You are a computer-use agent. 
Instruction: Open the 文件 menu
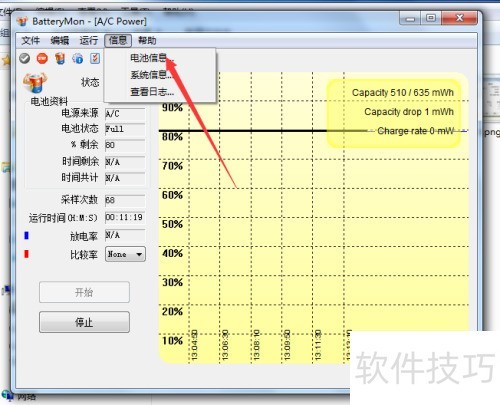click(x=30, y=41)
